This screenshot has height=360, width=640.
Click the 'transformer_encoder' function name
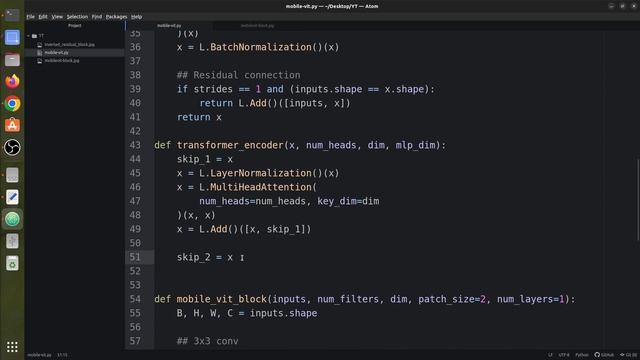click(x=230, y=145)
